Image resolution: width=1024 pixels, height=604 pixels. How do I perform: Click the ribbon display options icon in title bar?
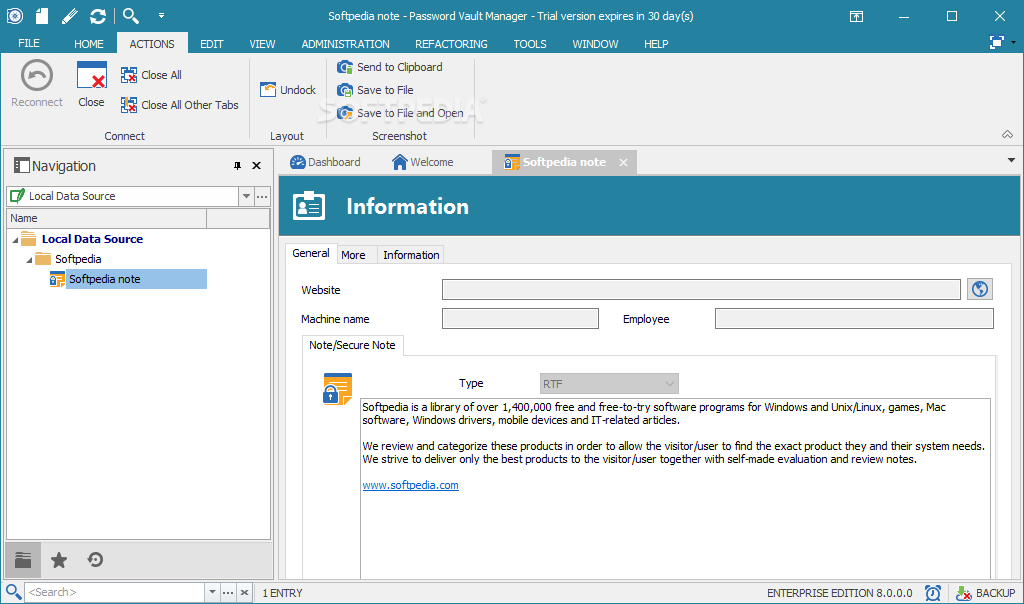coord(856,16)
